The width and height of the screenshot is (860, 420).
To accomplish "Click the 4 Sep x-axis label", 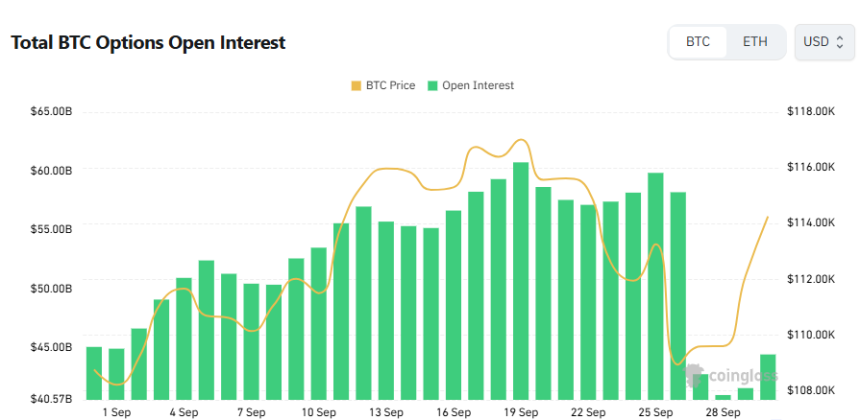I will pos(183,411).
